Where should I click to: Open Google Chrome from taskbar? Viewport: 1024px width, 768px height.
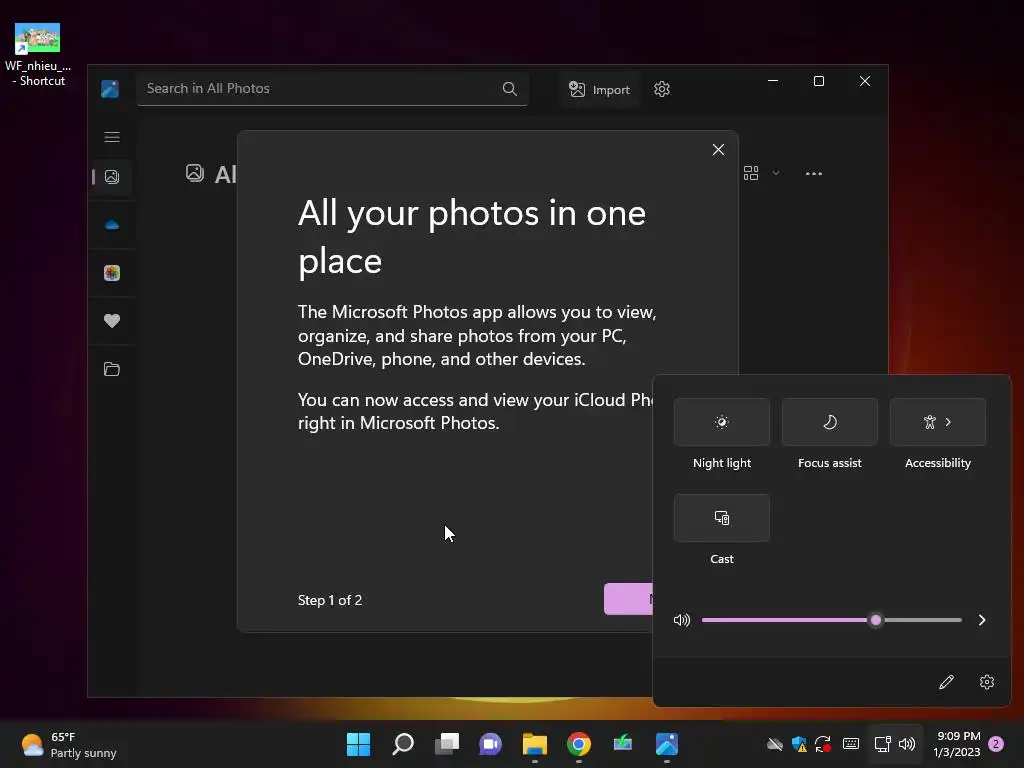pos(579,744)
